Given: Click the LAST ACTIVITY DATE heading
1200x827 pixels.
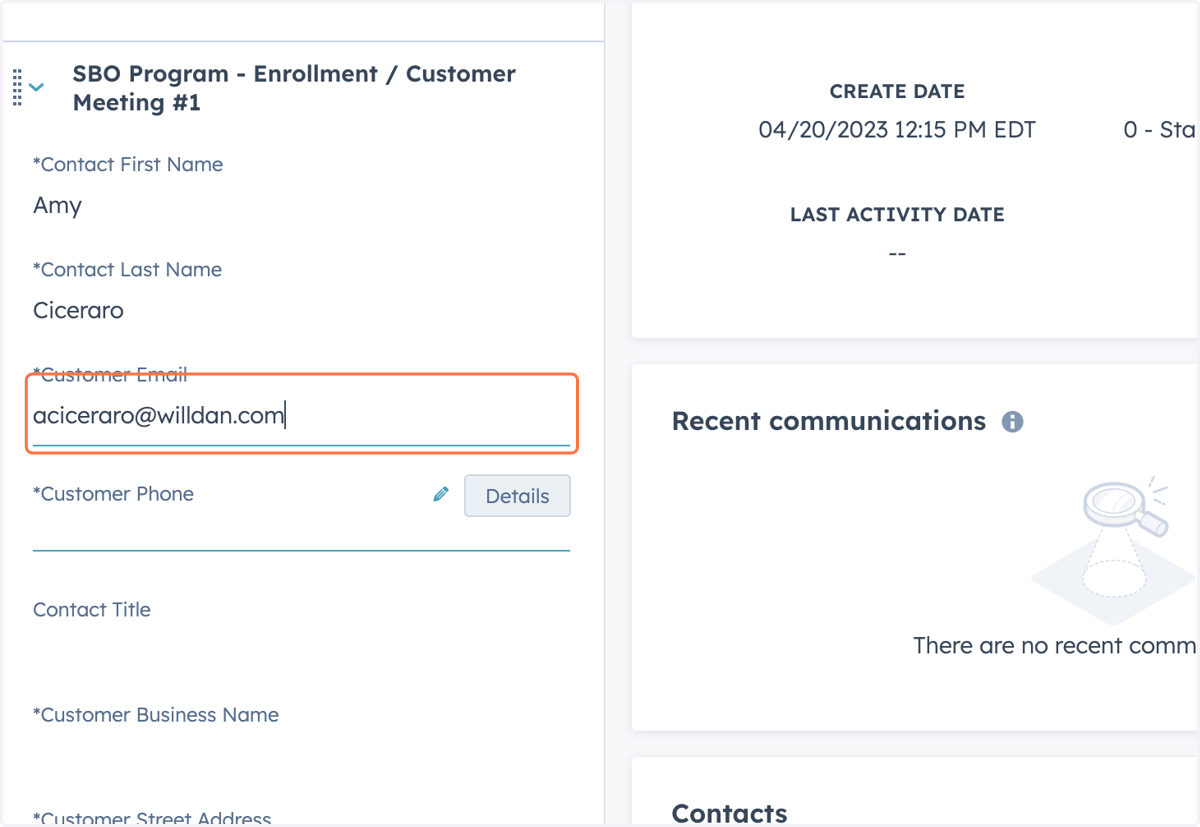Looking at the screenshot, I should click(897, 215).
